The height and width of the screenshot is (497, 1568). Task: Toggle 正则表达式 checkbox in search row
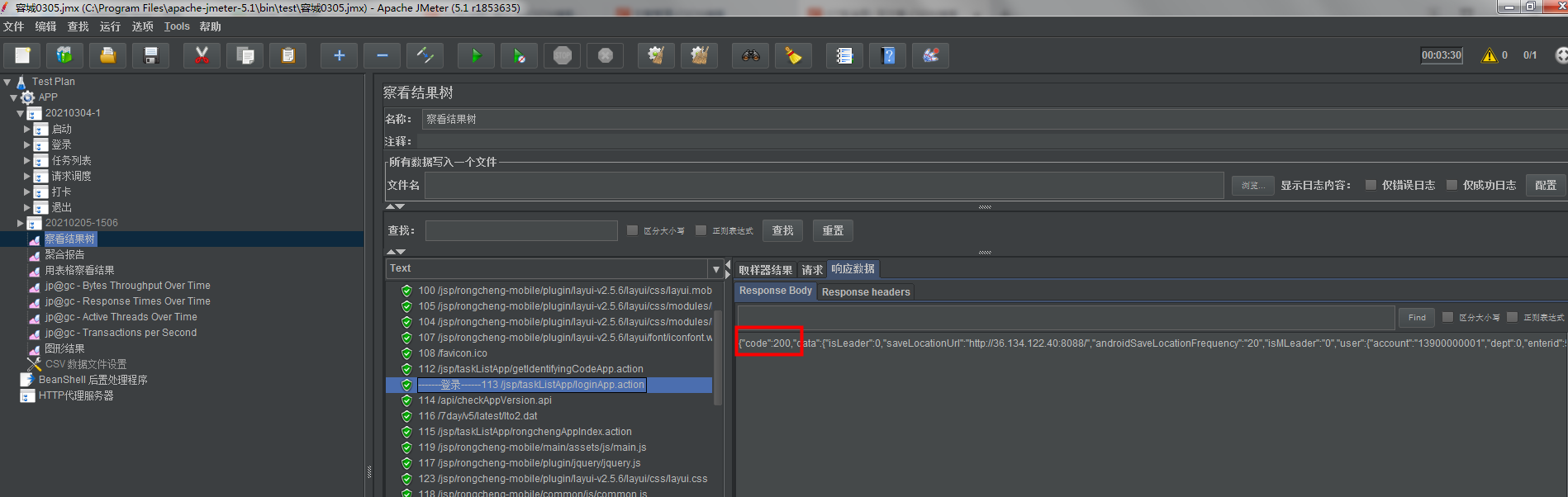point(701,230)
